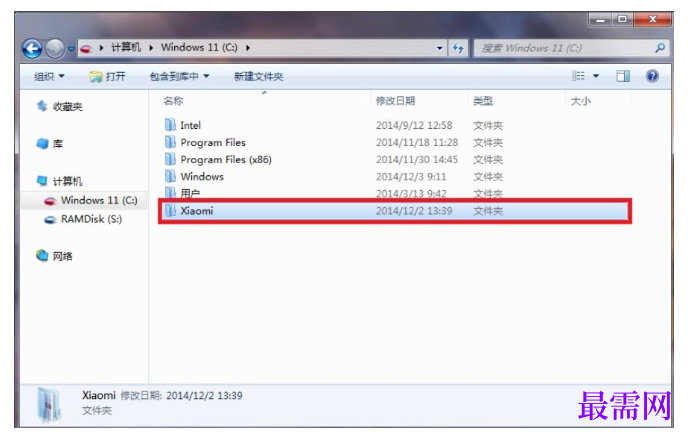Expand the arrow between 计算机 and Windows 11

coord(151,48)
